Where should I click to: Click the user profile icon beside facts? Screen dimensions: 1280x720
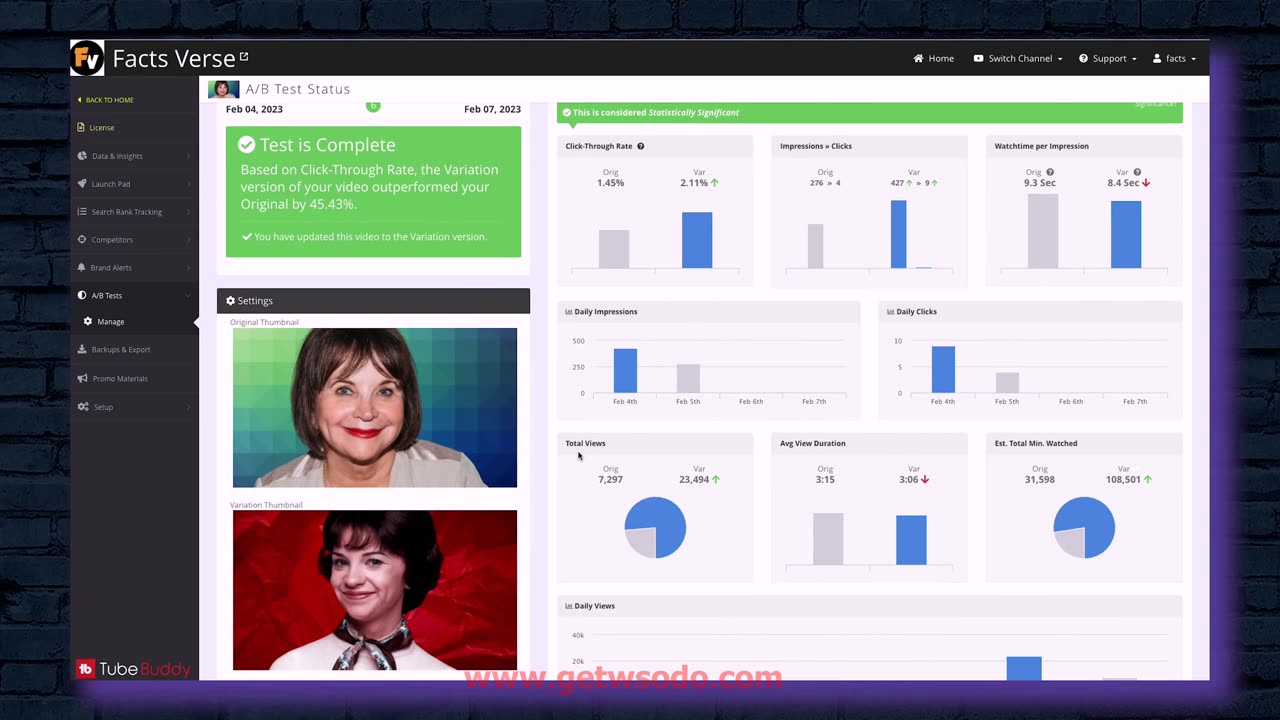(1157, 58)
